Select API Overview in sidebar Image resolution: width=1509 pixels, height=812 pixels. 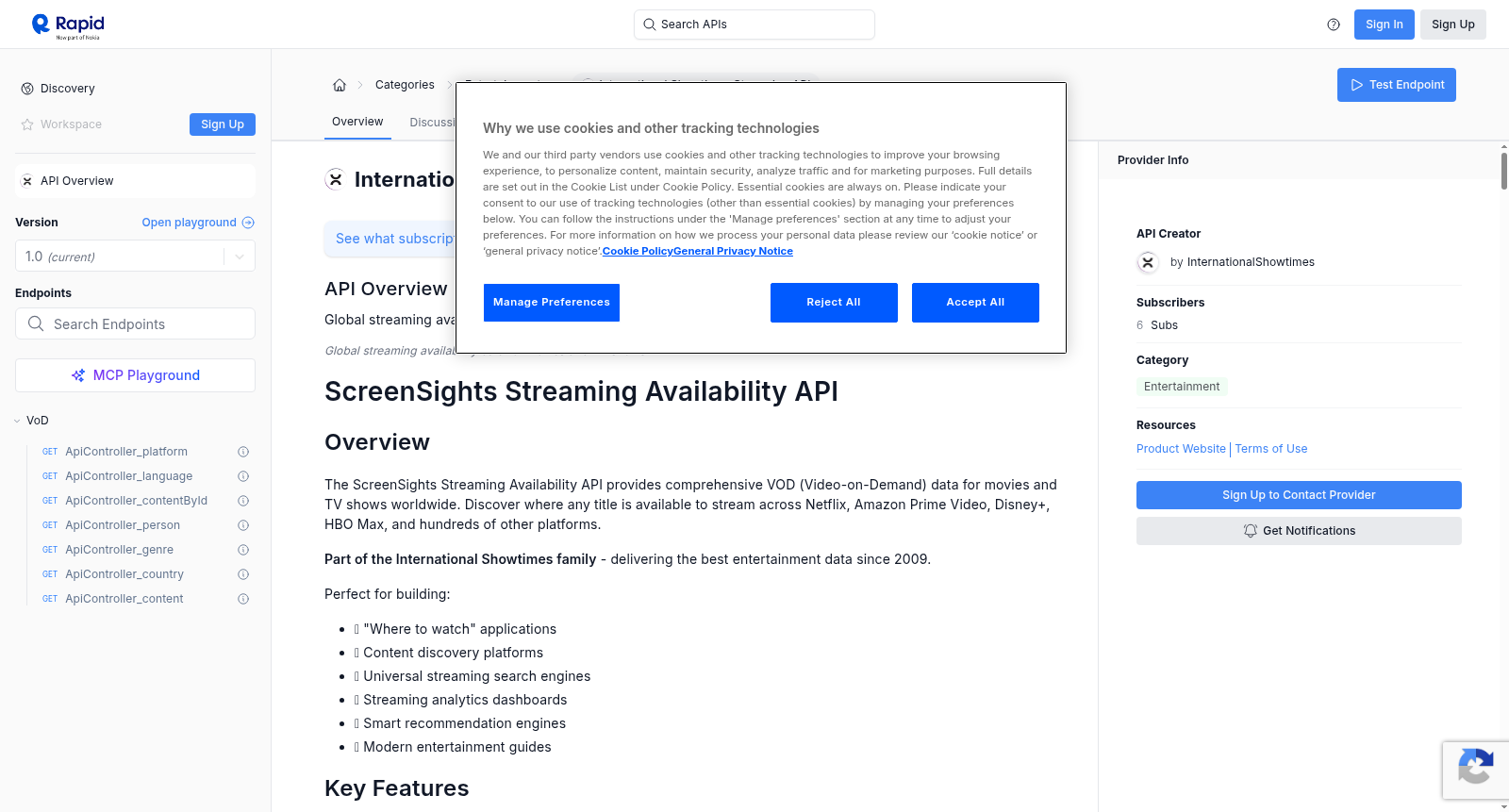(x=135, y=181)
